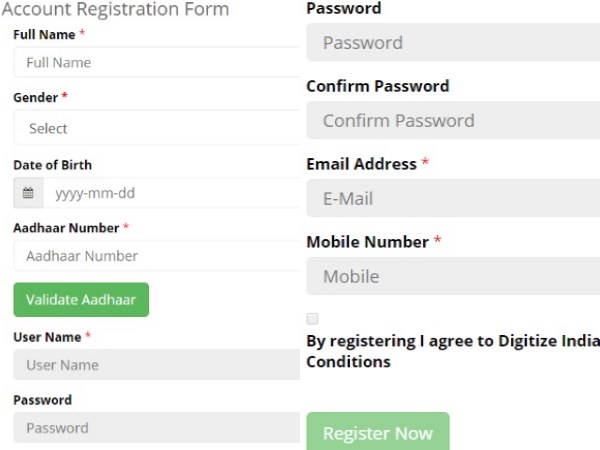Click the Date of Birth label

[x=52, y=165]
